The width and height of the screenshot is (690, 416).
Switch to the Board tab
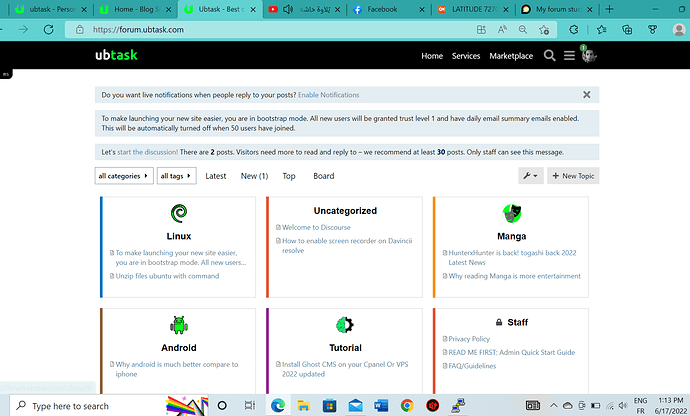324,176
